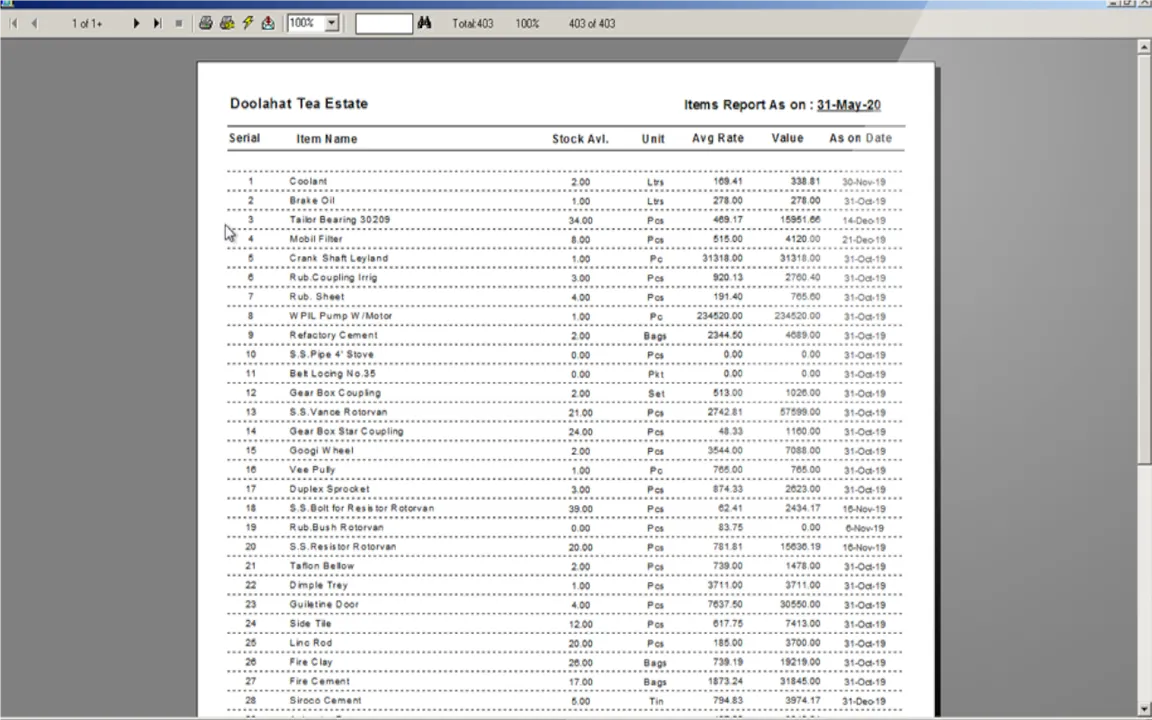Click the 57599.00 value for S.S.Vance Rotorvan
This screenshot has height=720, width=1152.
pyautogui.click(x=800, y=412)
